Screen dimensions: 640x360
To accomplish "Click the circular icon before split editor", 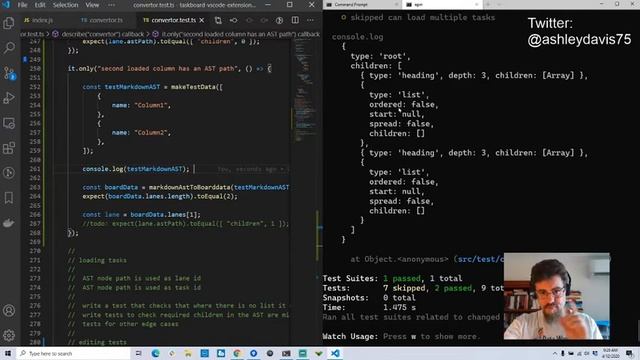I will 280,20.
